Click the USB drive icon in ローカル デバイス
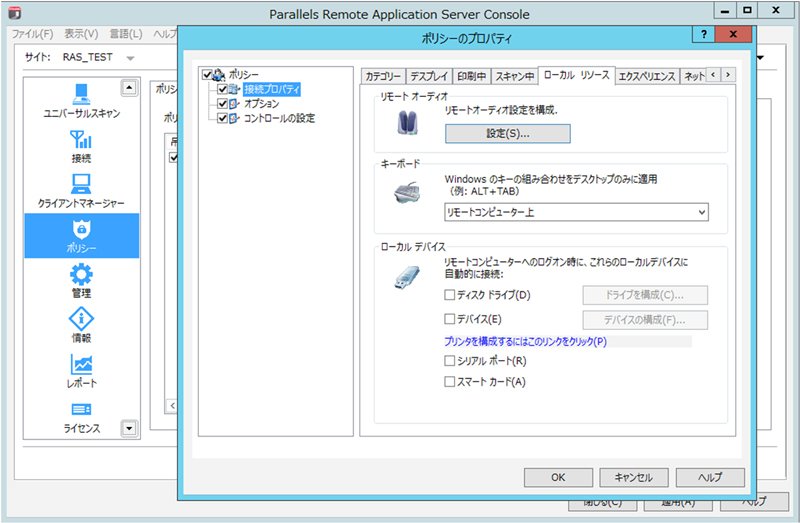The width and height of the screenshot is (800, 523). (407, 277)
